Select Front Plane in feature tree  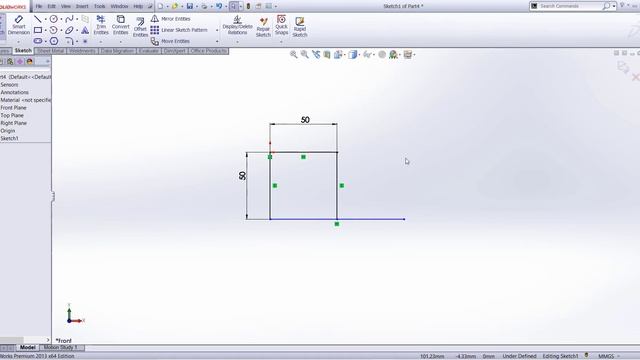tap(13, 108)
